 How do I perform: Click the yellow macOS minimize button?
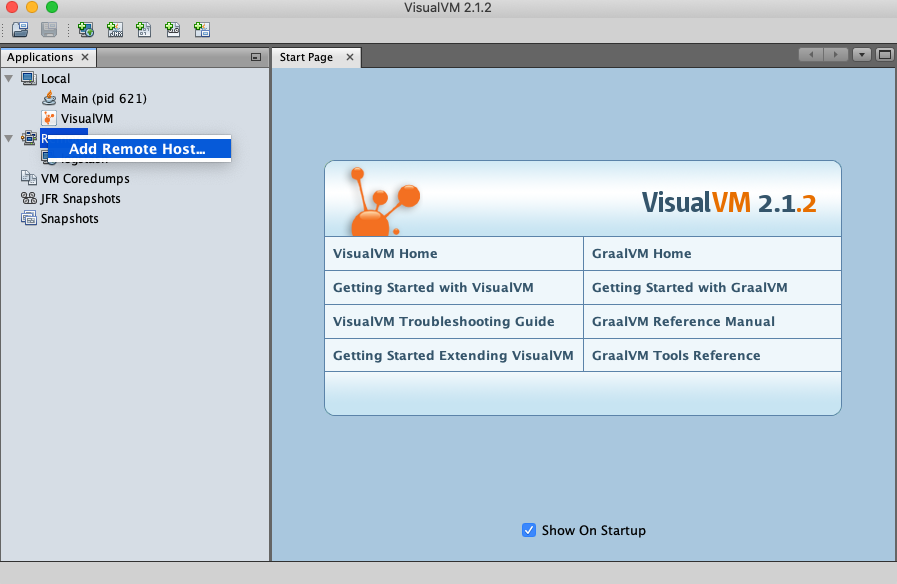coord(32,7)
